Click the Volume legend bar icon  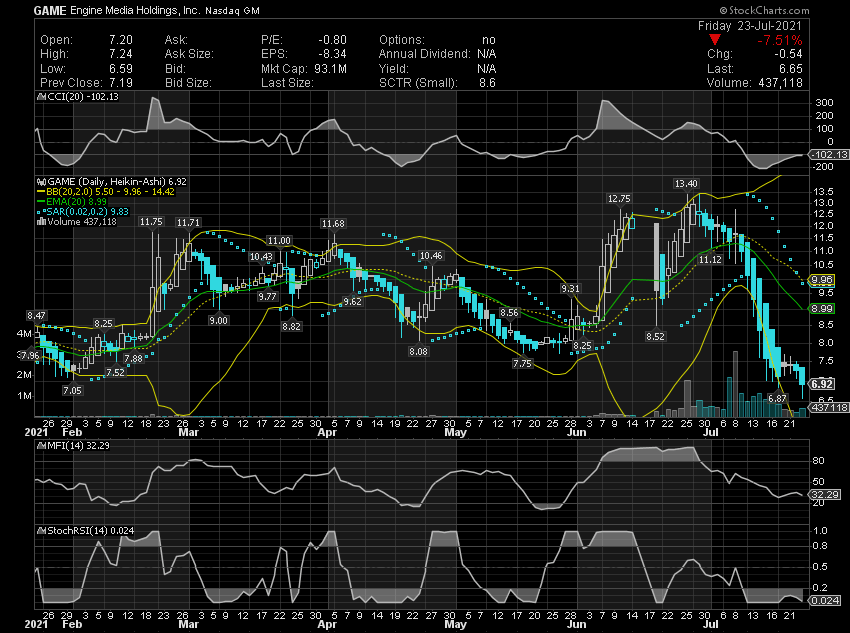click(x=42, y=222)
